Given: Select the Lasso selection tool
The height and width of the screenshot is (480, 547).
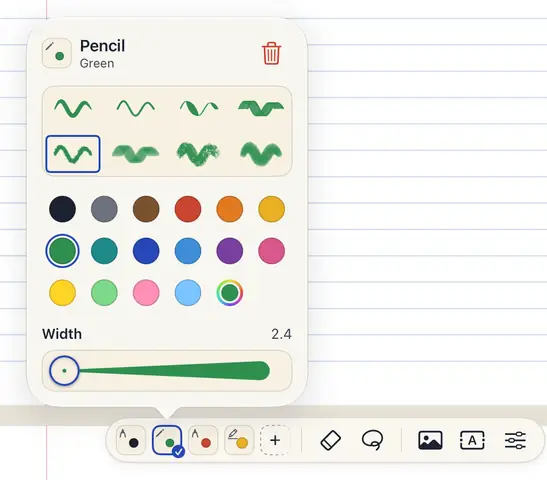Looking at the screenshot, I should 373,440.
